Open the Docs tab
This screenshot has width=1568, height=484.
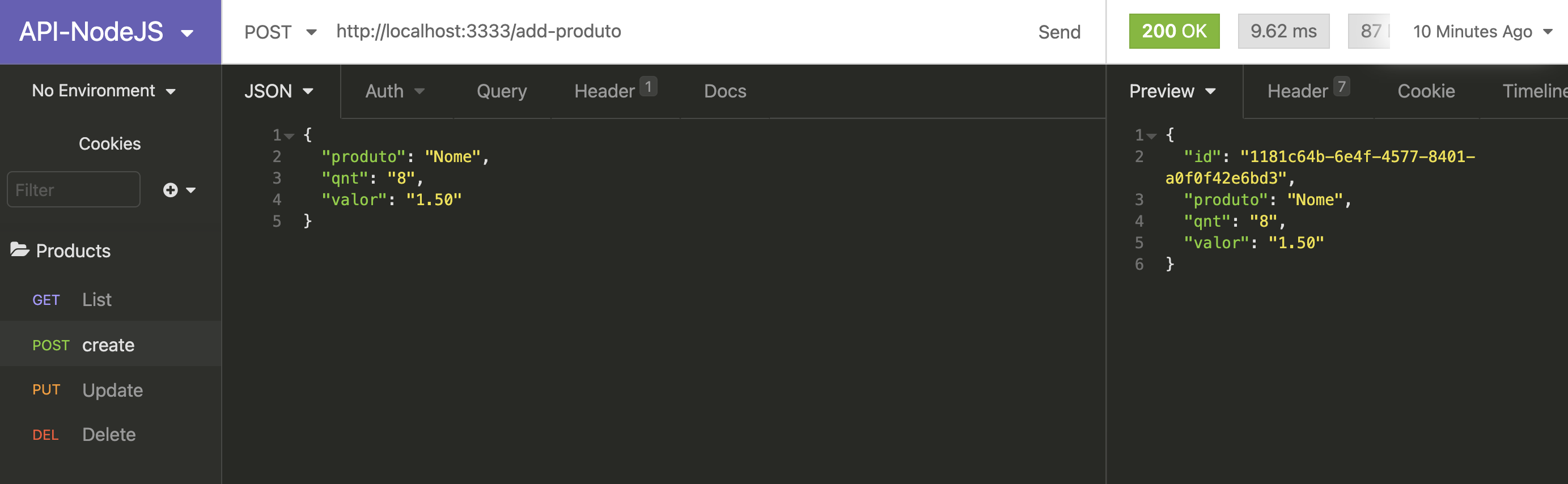pos(724,91)
